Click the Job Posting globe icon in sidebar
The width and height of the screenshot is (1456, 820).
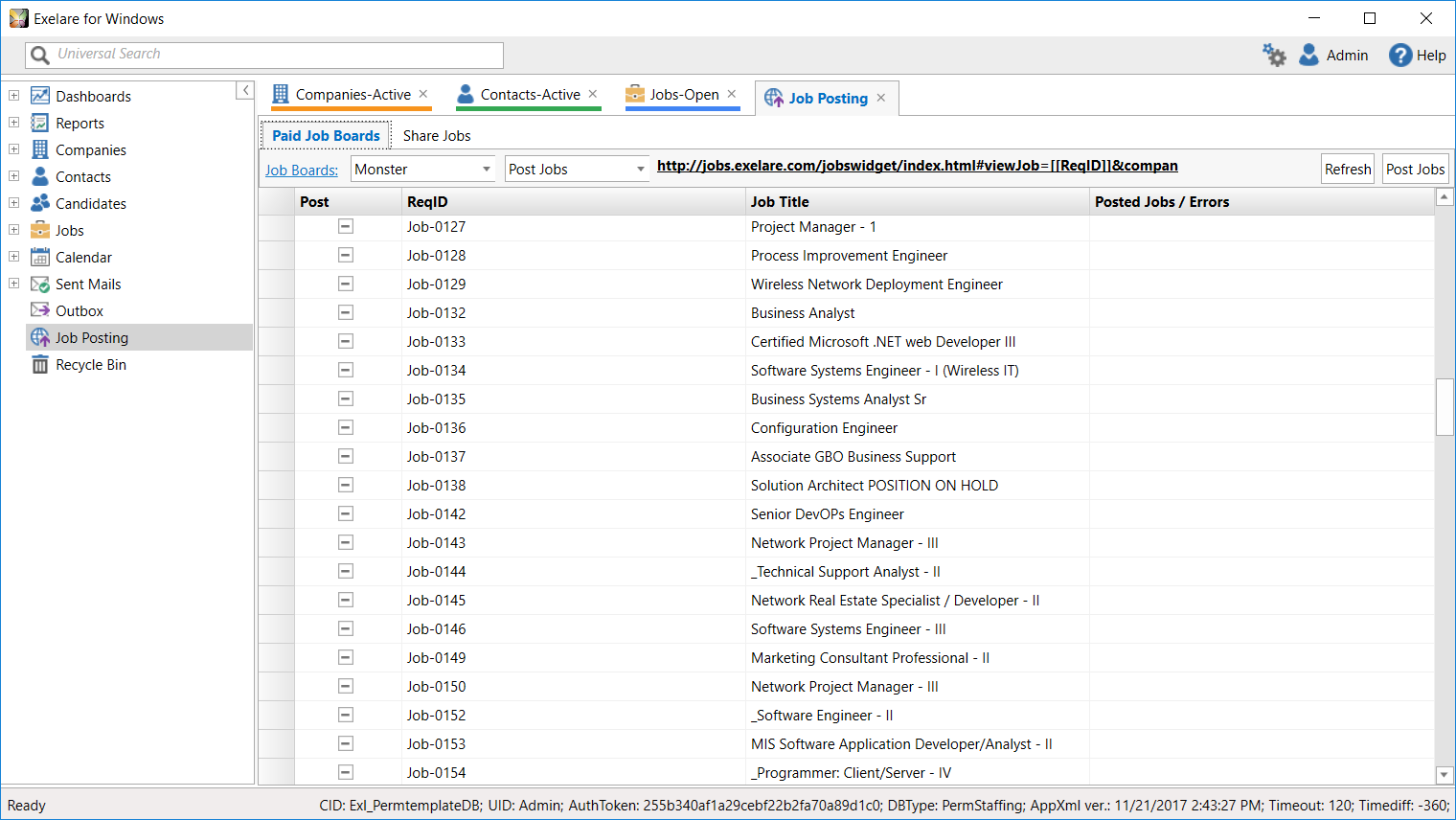click(x=40, y=337)
